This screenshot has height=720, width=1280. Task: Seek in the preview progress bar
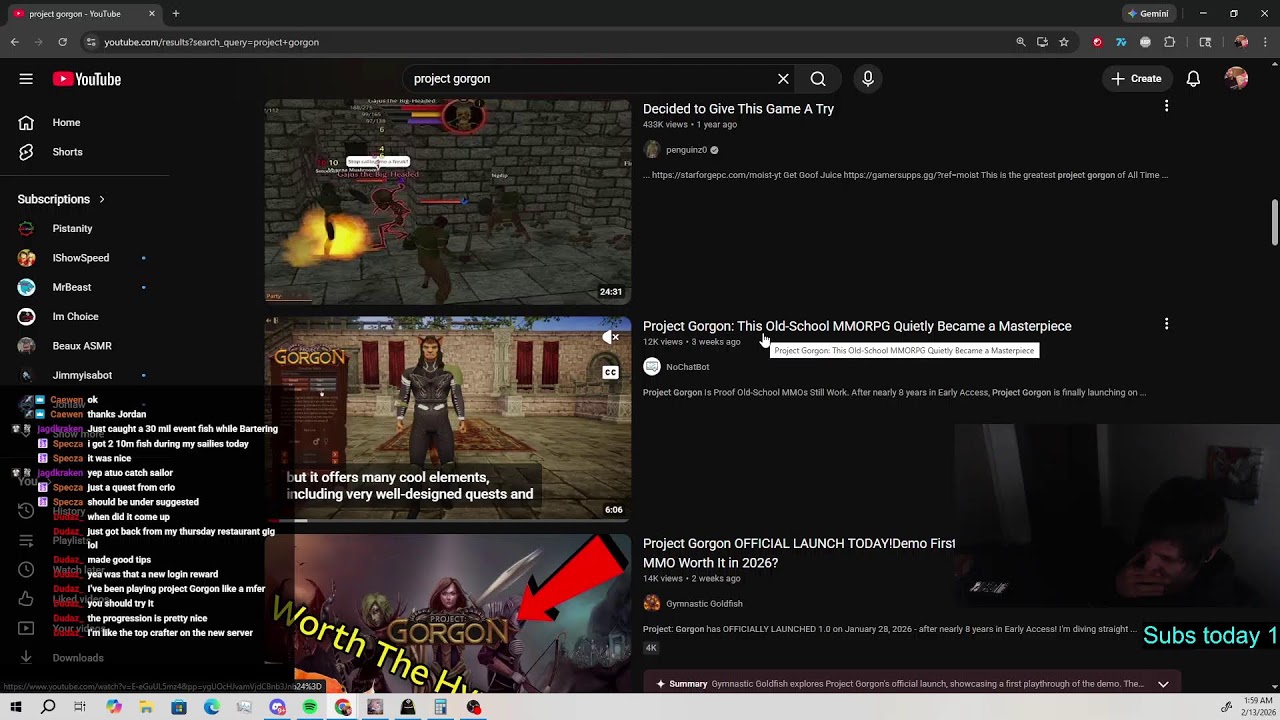(x=448, y=521)
